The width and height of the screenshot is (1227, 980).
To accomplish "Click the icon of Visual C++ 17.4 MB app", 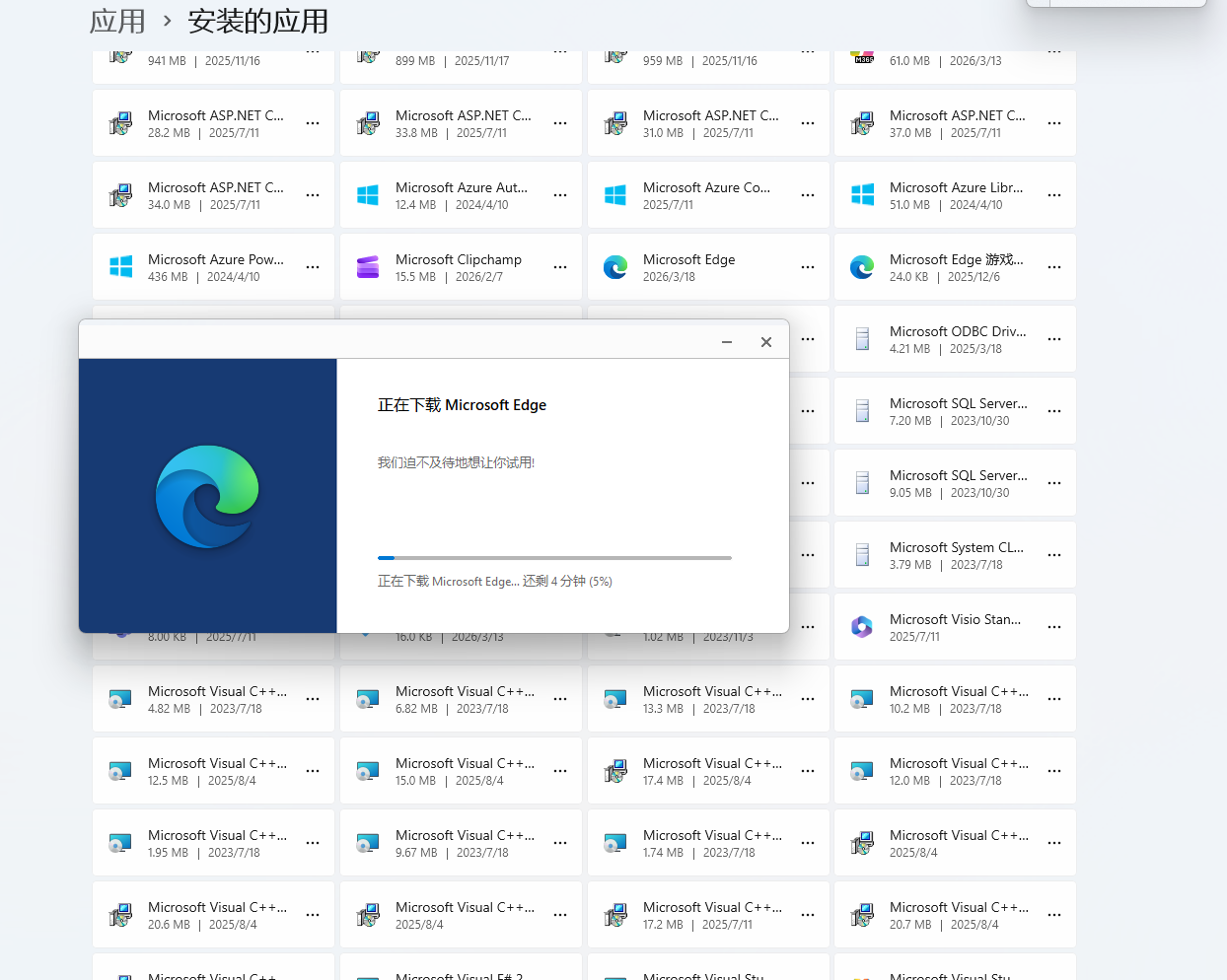I will point(615,771).
